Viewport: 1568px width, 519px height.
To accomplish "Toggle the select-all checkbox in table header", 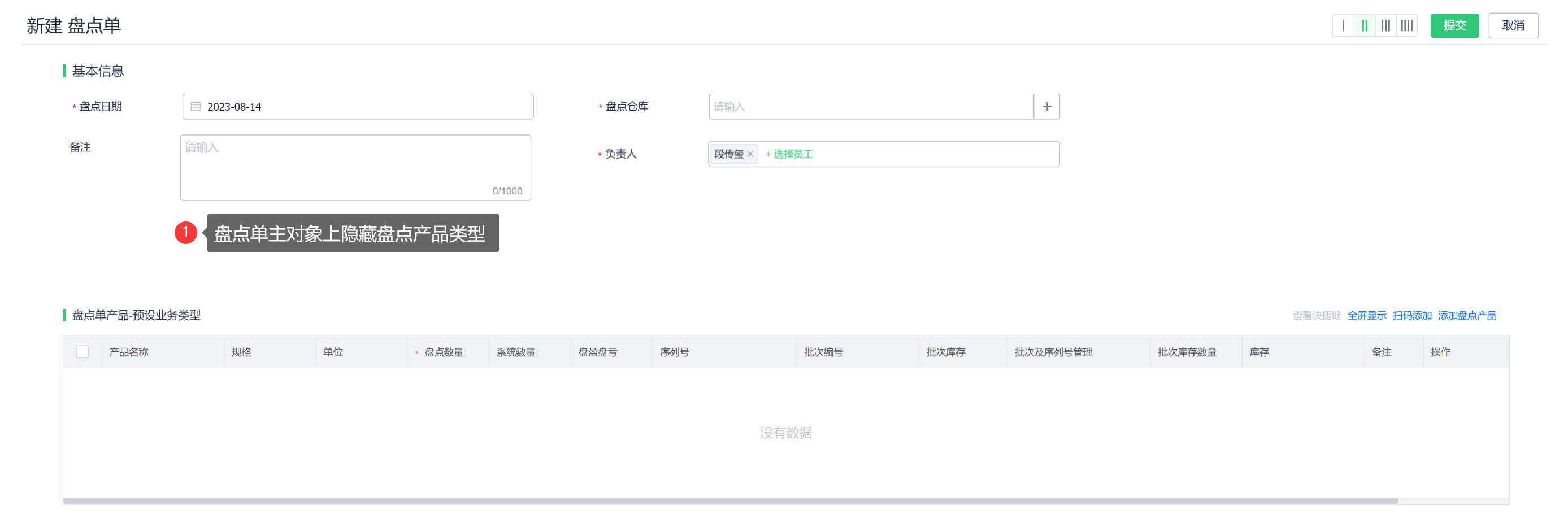I will pyautogui.click(x=84, y=352).
